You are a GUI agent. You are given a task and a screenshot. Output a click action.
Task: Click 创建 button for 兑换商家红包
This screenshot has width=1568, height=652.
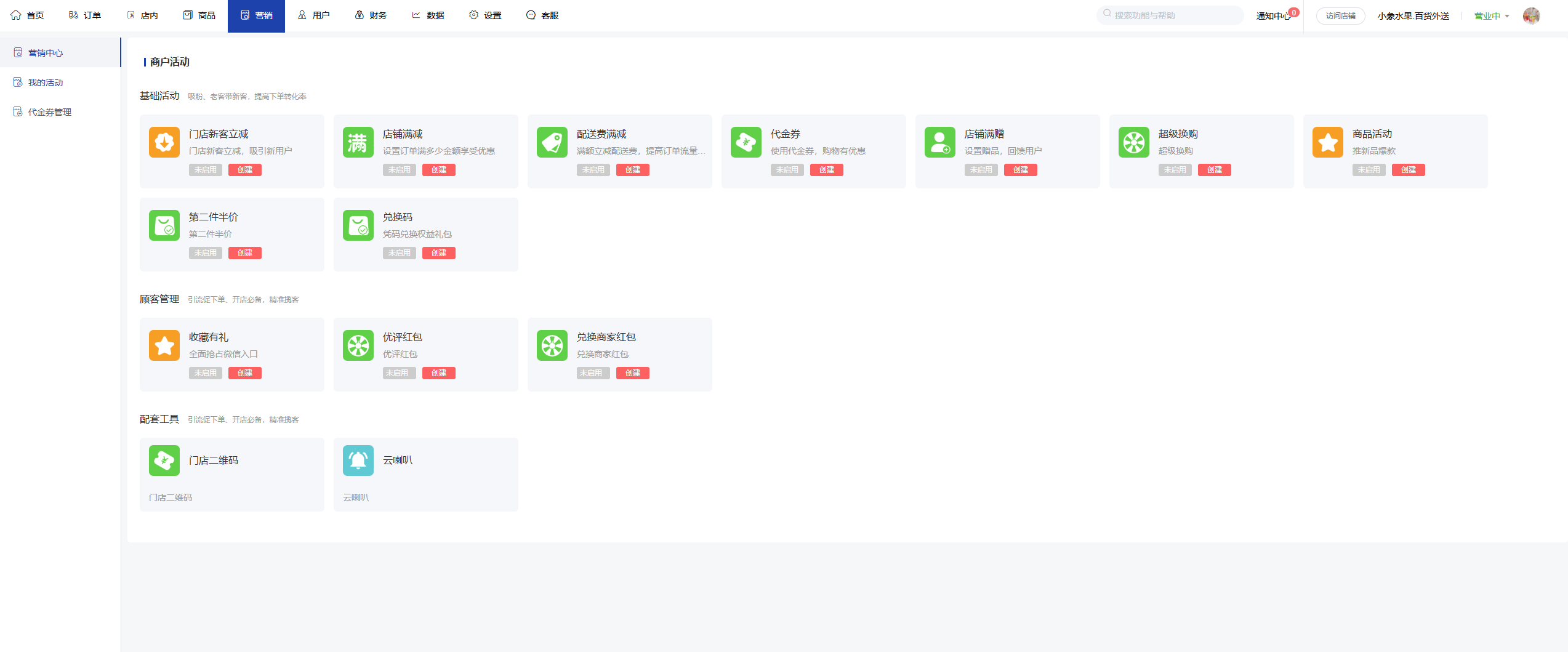click(x=632, y=373)
